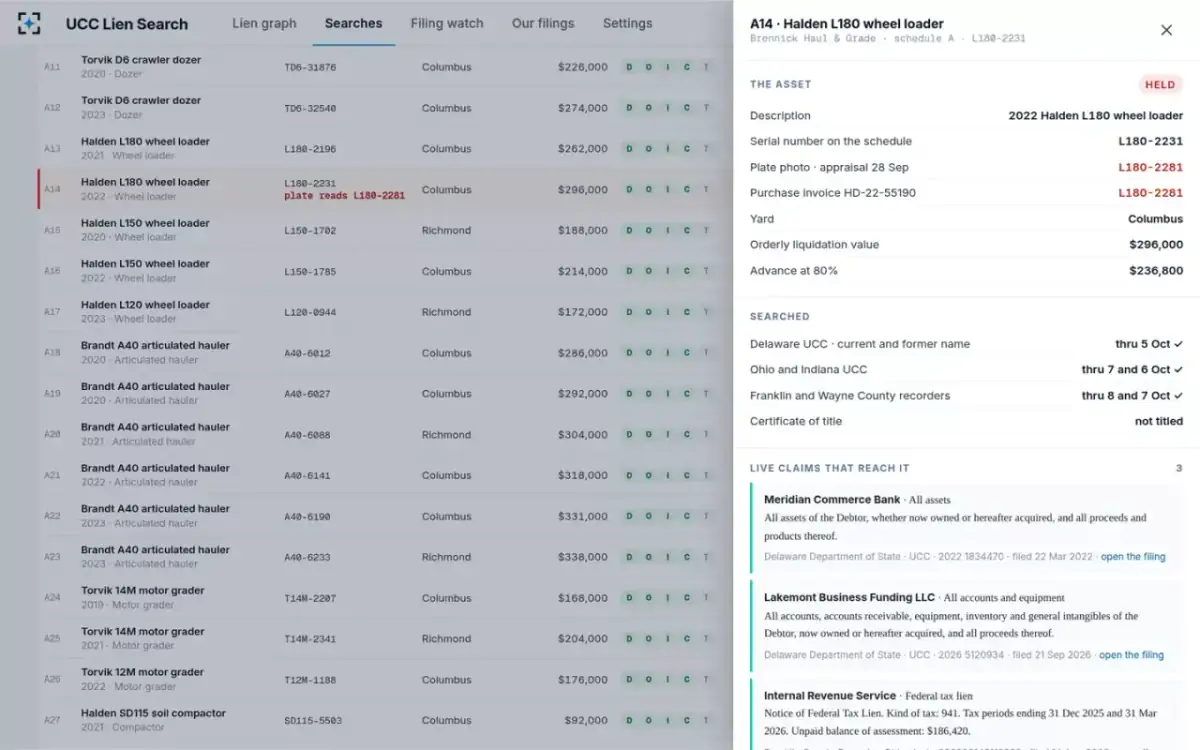Select the Torvik 12M motor grader row

(x=385, y=680)
